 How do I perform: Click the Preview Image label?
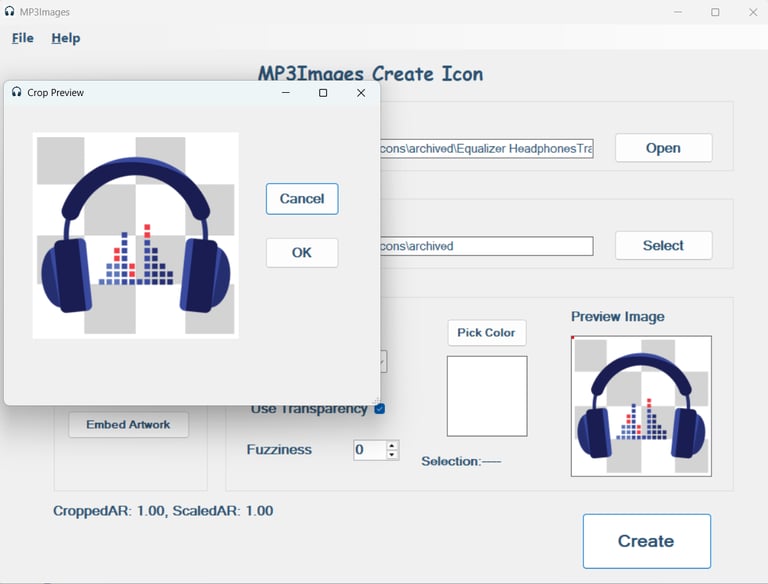pyautogui.click(x=618, y=316)
